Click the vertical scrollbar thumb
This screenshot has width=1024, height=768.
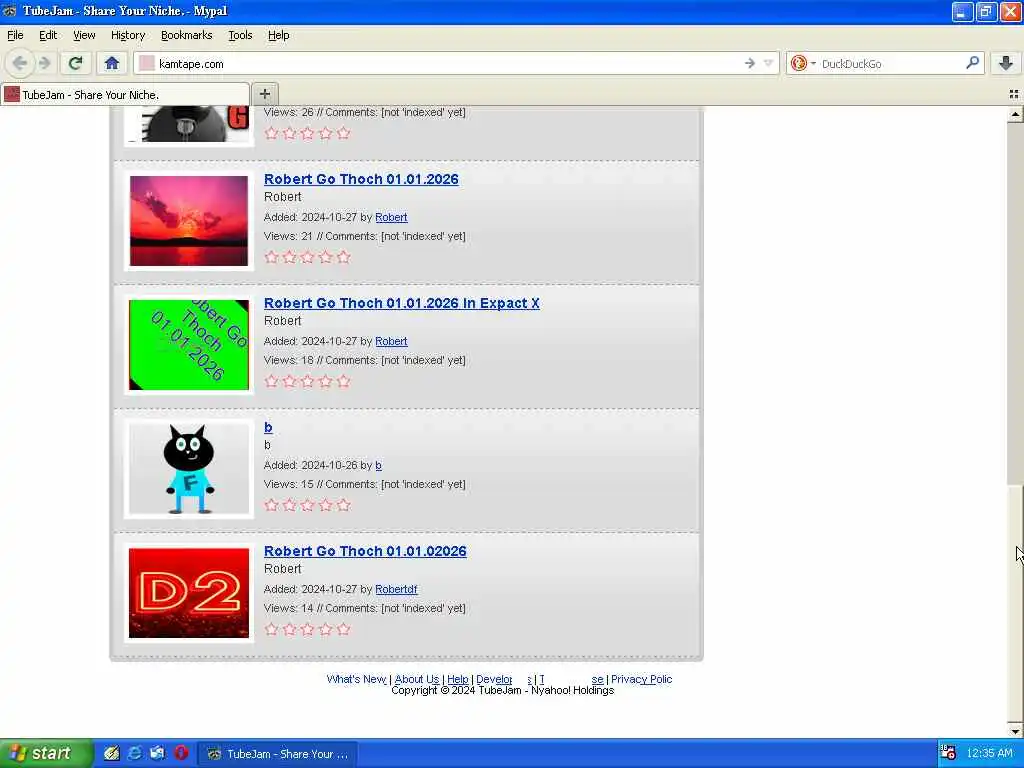1015,602
